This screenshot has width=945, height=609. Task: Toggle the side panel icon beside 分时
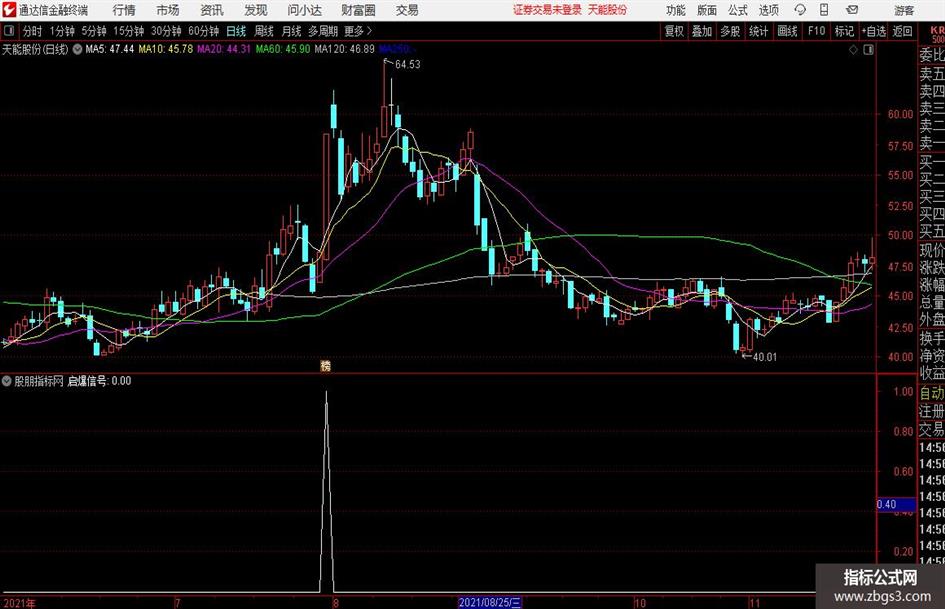coord(8,30)
